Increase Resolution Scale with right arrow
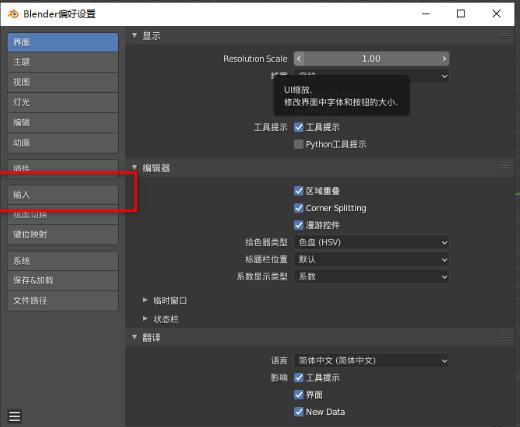The image size is (520, 427). coord(444,59)
